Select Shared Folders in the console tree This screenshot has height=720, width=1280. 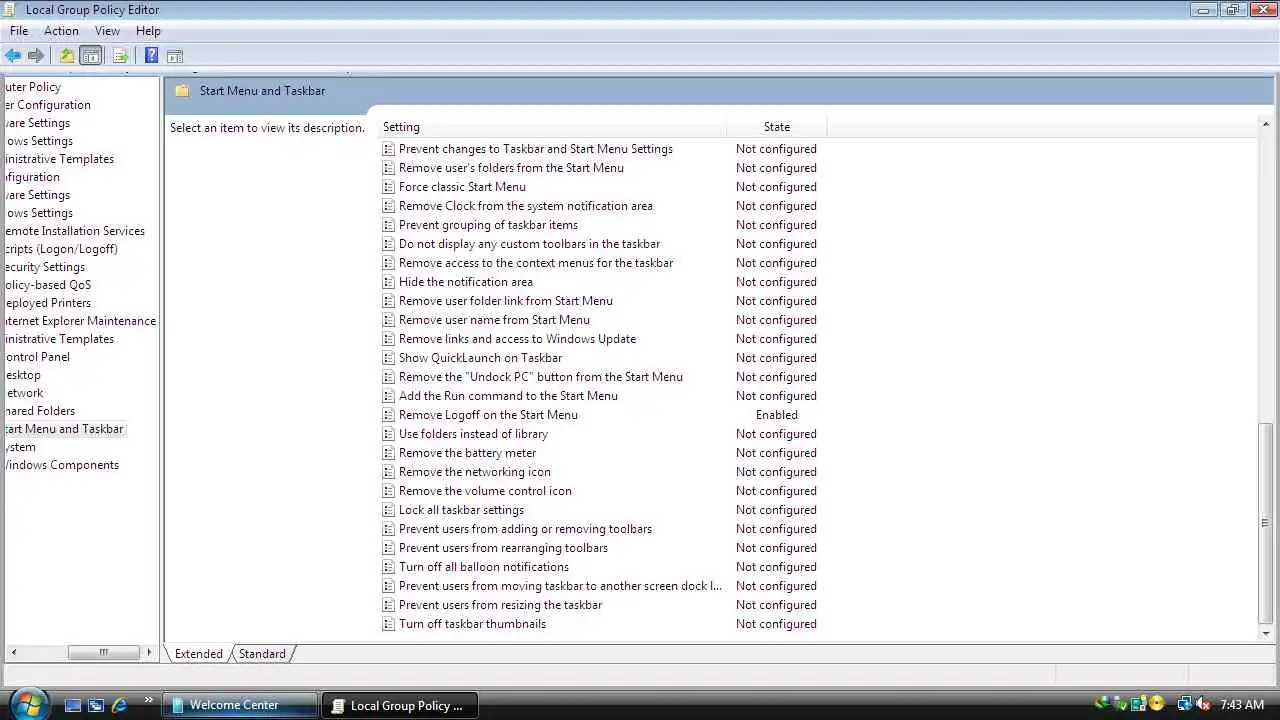[39, 411]
